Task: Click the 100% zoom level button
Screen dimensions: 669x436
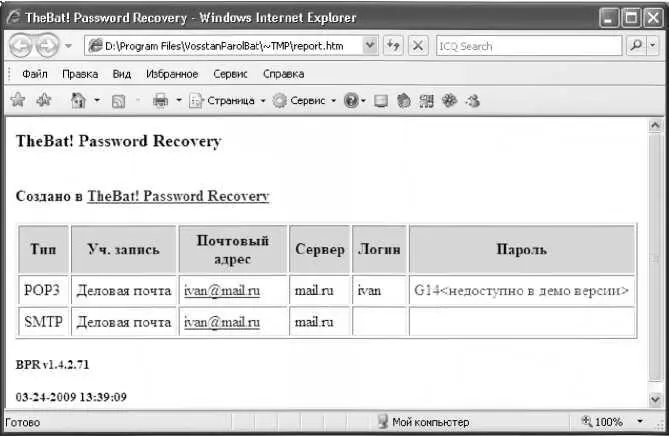Action: point(602,422)
